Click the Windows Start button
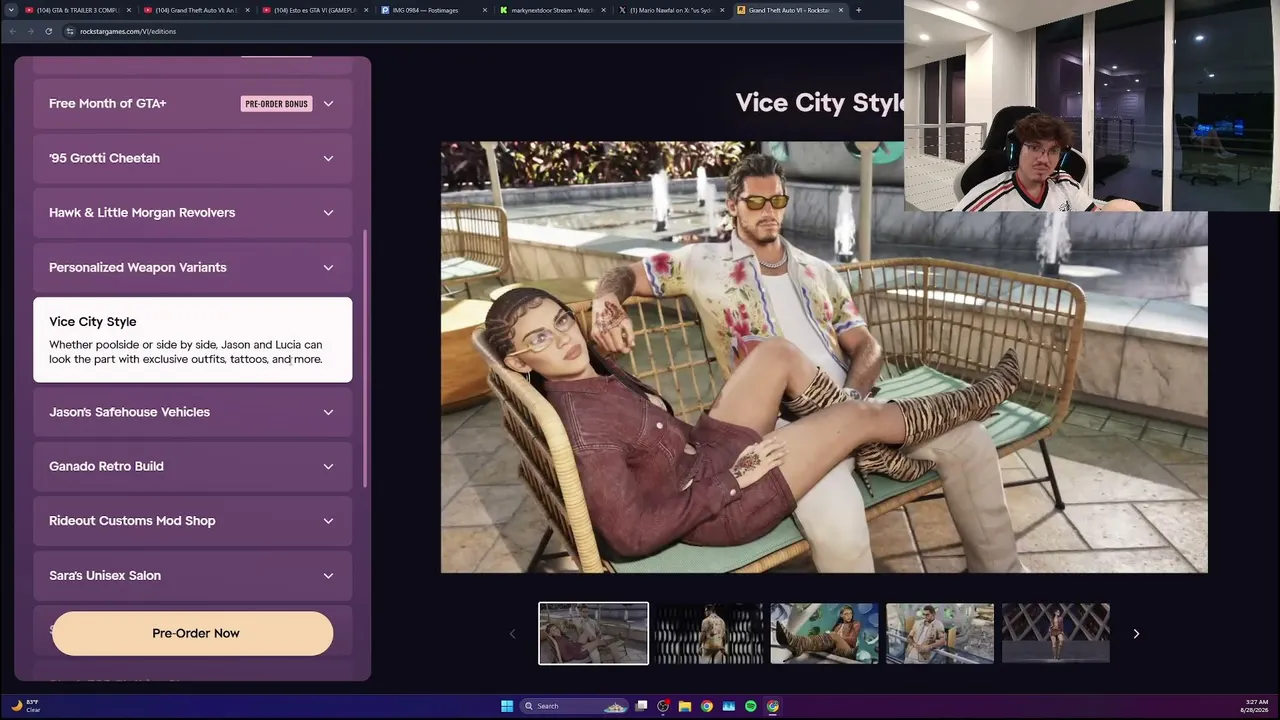The width and height of the screenshot is (1280, 720). [507, 706]
